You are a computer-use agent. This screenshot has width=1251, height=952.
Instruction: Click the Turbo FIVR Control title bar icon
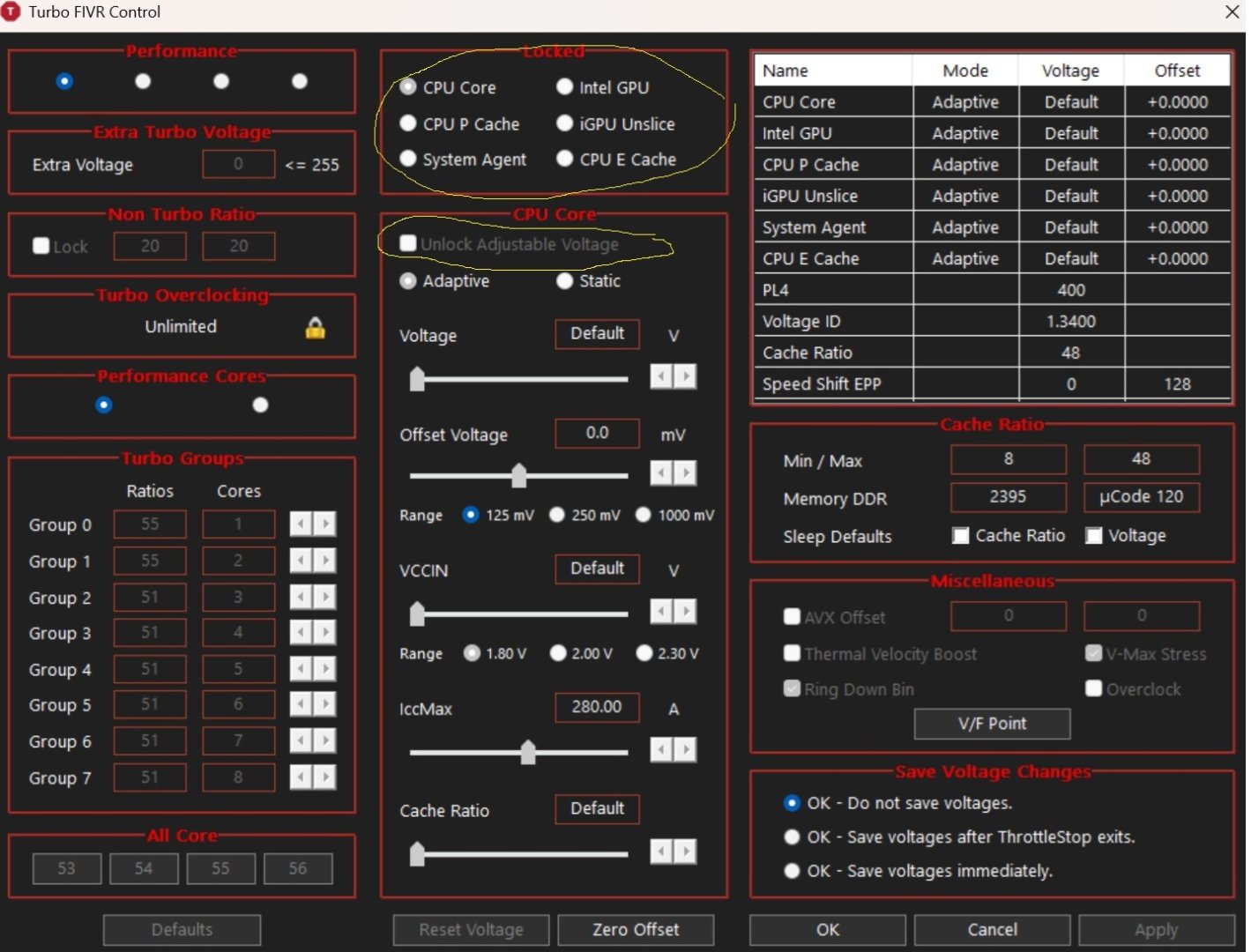tap(10, 12)
